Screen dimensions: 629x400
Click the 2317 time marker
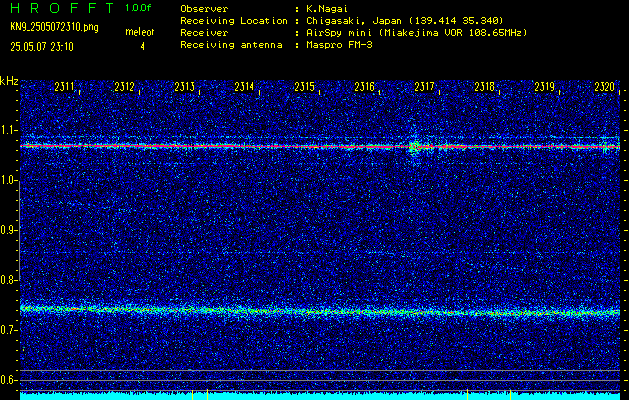(x=424, y=87)
